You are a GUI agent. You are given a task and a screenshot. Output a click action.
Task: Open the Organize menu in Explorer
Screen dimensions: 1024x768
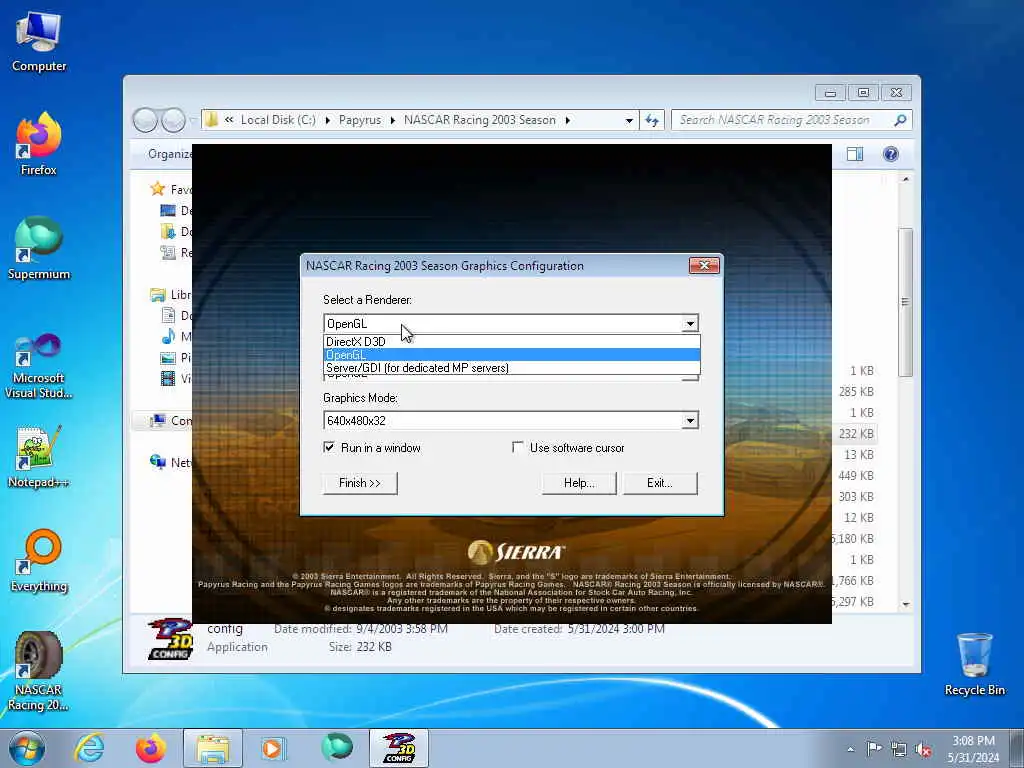coord(170,154)
